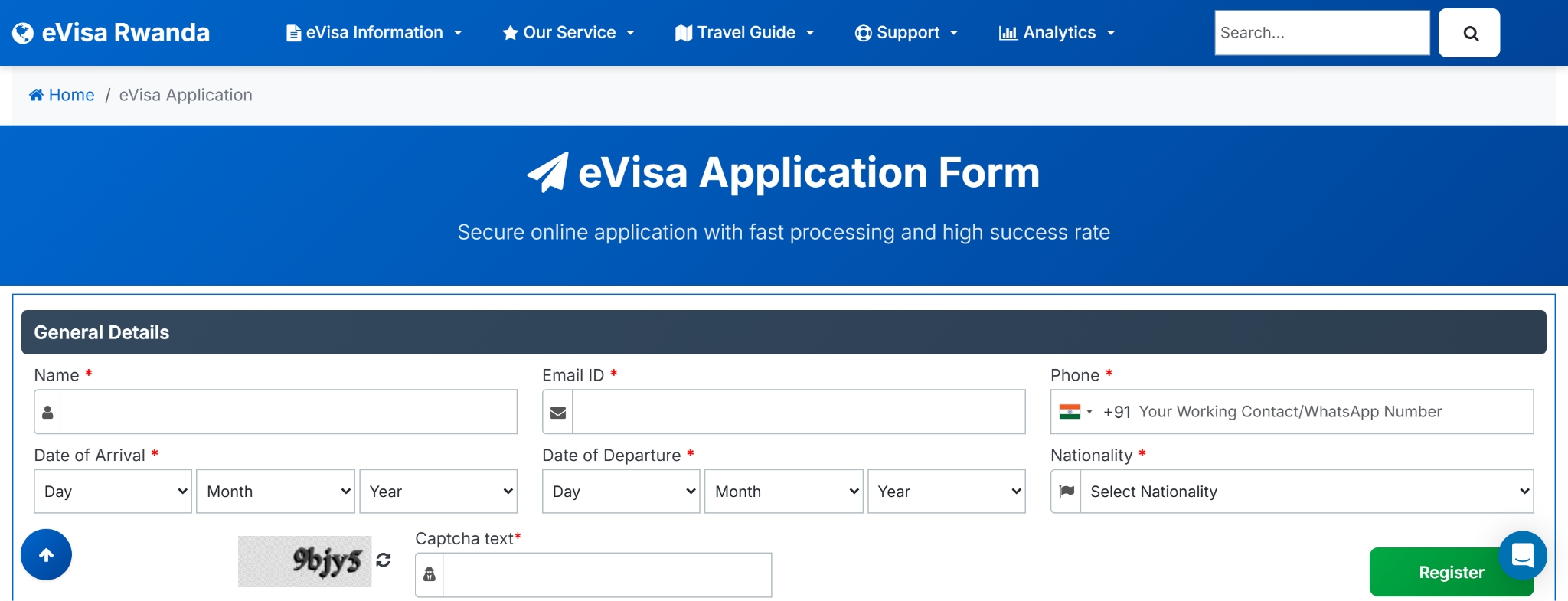Viewport: 1568px width, 601px height.
Task: Open the eVisa Information menu
Action: (x=374, y=33)
